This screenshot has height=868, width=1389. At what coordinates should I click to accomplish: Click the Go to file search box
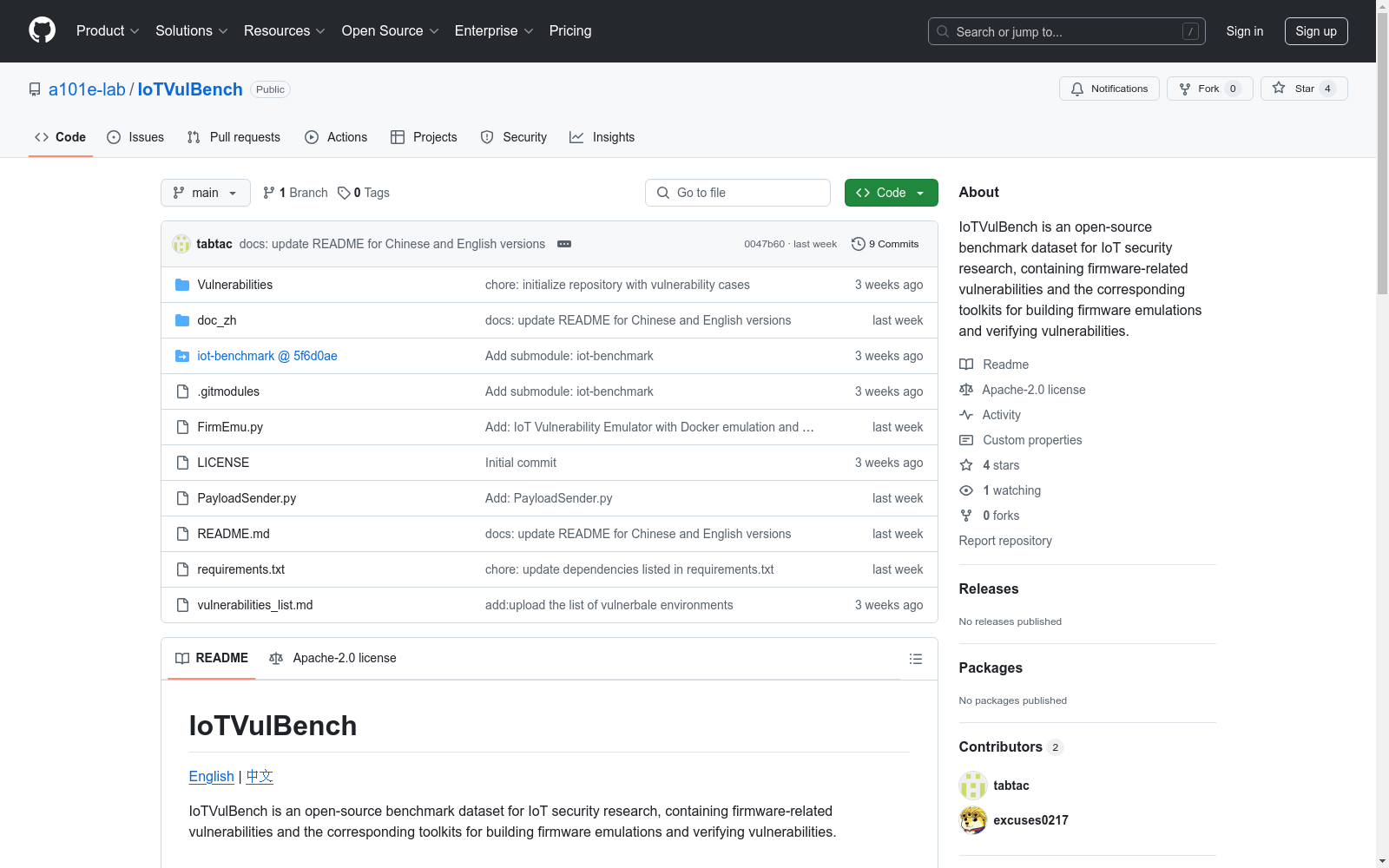tap(738, 193)
